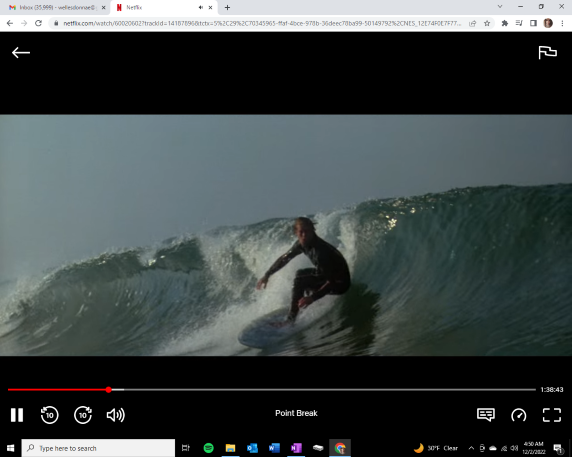Viewport: 572px width, 457px height.
Task: Open network settings tray icon
Action: click(x=504, y=448)
